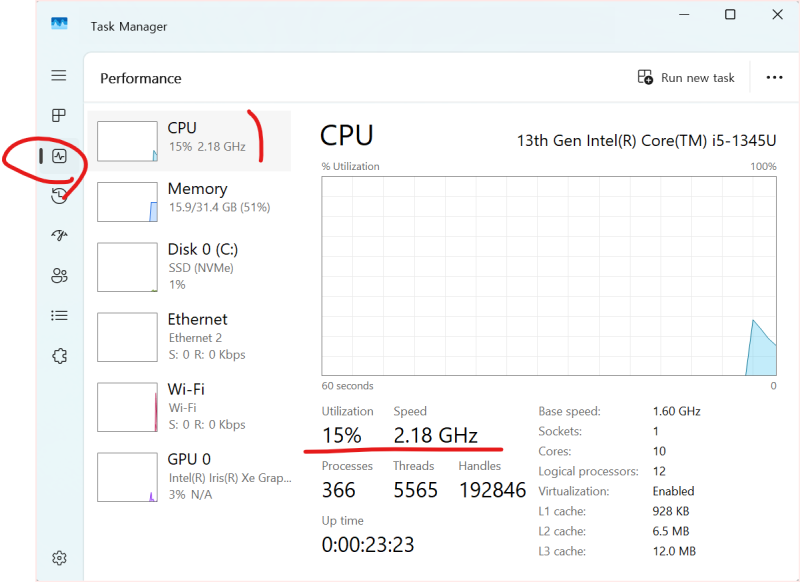Click the CPU utilization graph
The height and width of the screenshot is (582, 800).
(549, 276)
